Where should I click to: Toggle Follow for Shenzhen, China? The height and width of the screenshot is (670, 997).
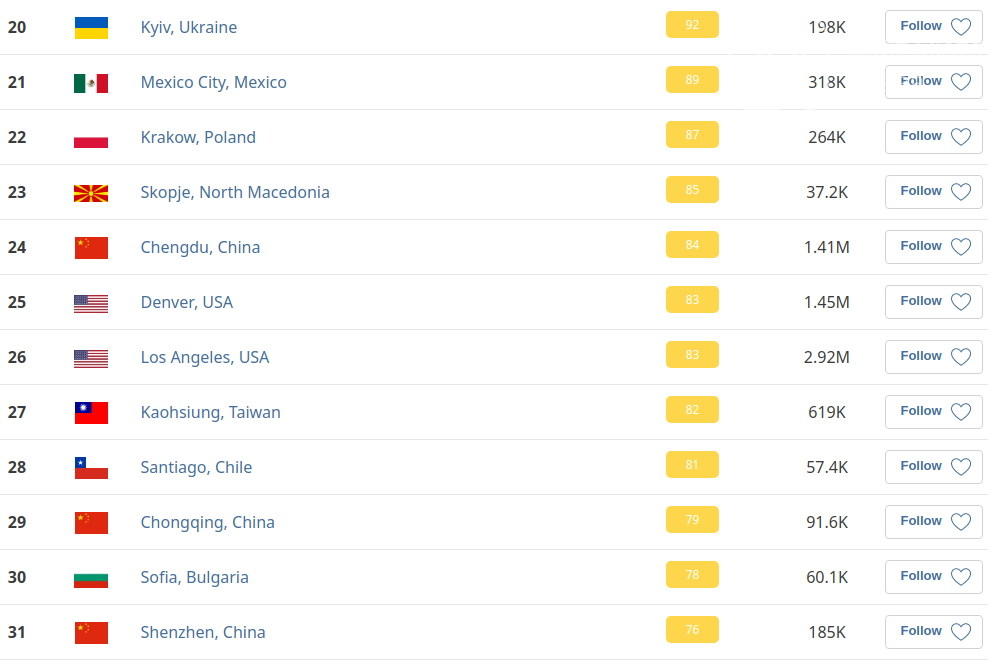933,632
